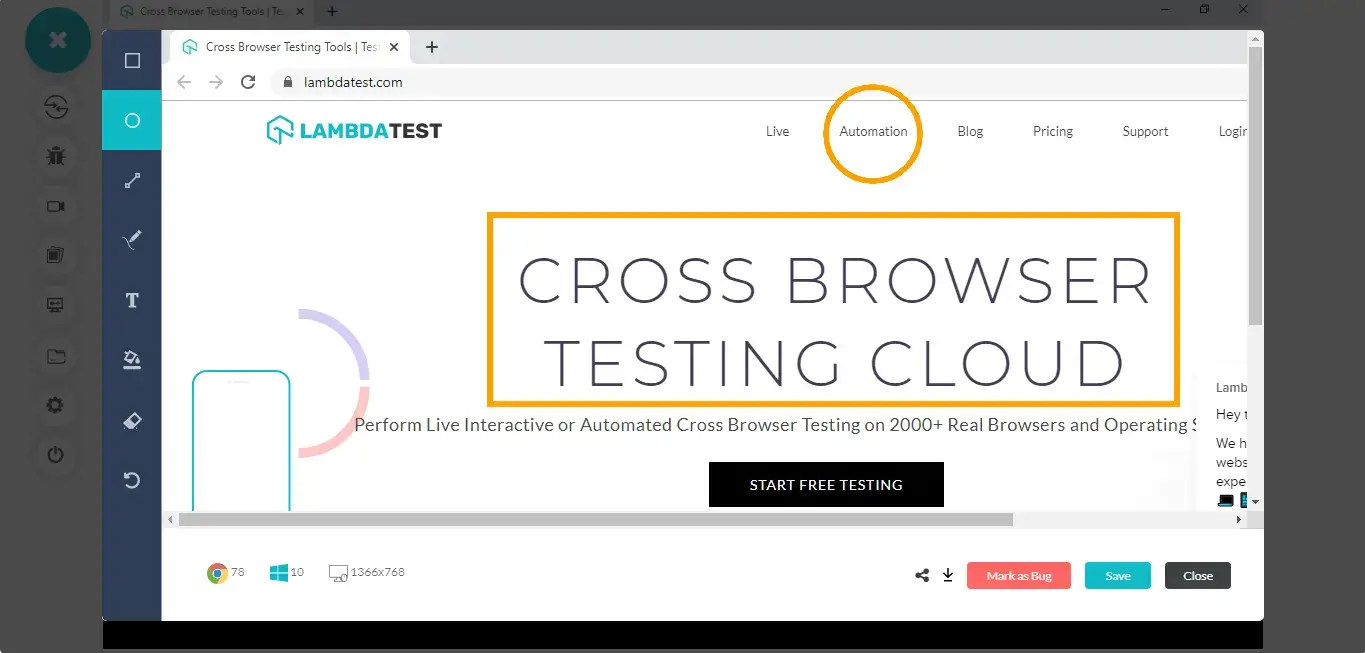Open the folder icon in left sidebar
1365x653 pixels.
click(x=56, y=356)
